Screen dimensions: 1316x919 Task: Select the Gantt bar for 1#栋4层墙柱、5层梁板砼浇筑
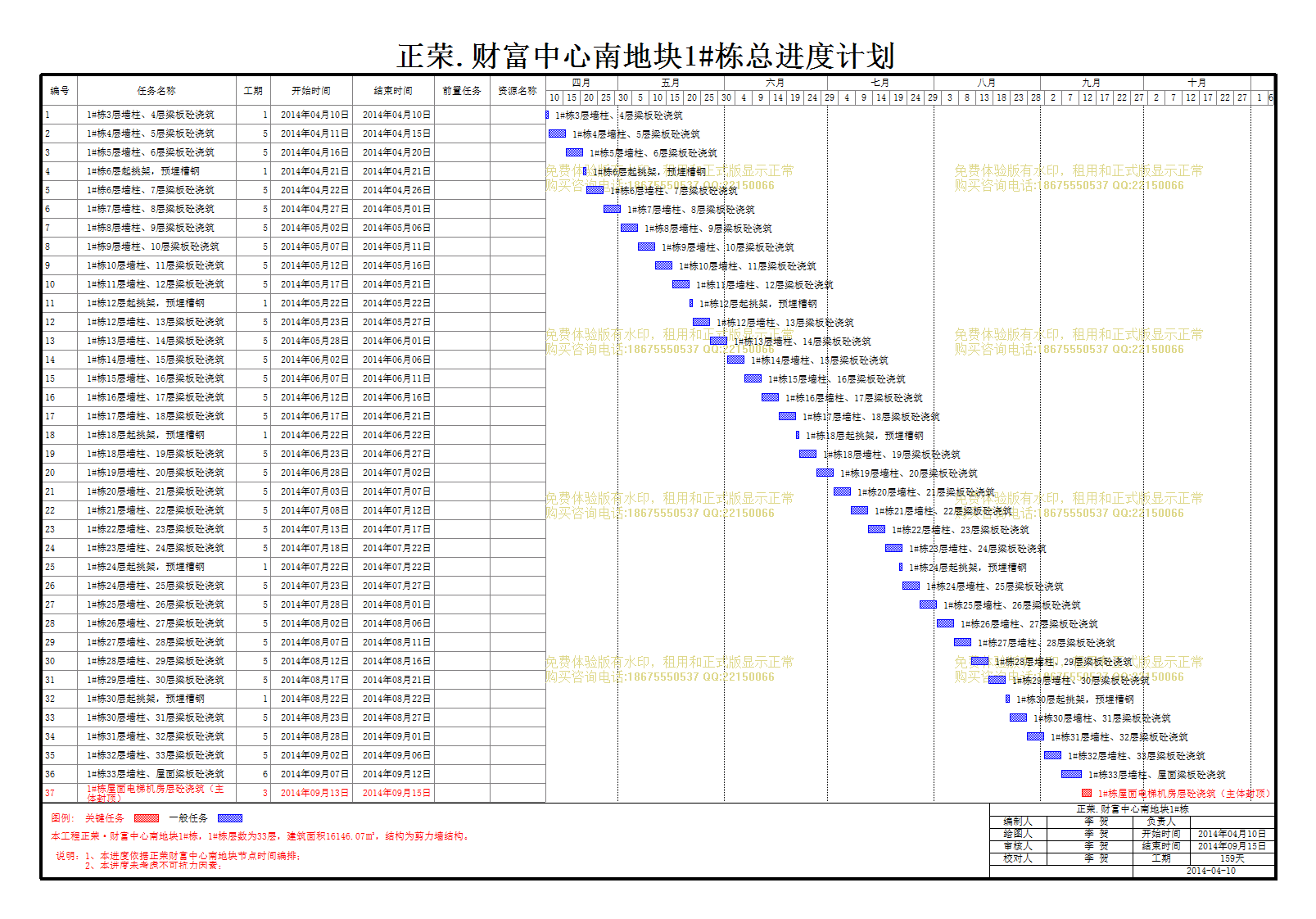tap(557, 134)
